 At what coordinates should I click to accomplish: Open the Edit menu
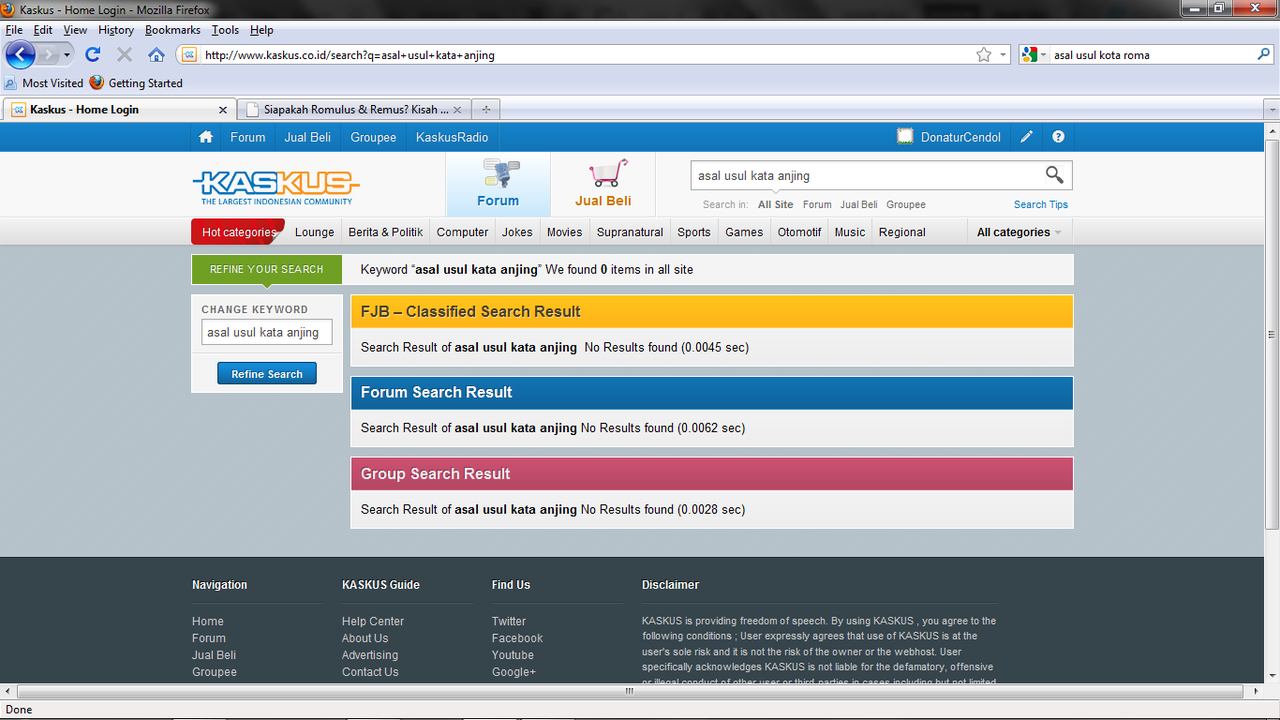coord(43,30)
